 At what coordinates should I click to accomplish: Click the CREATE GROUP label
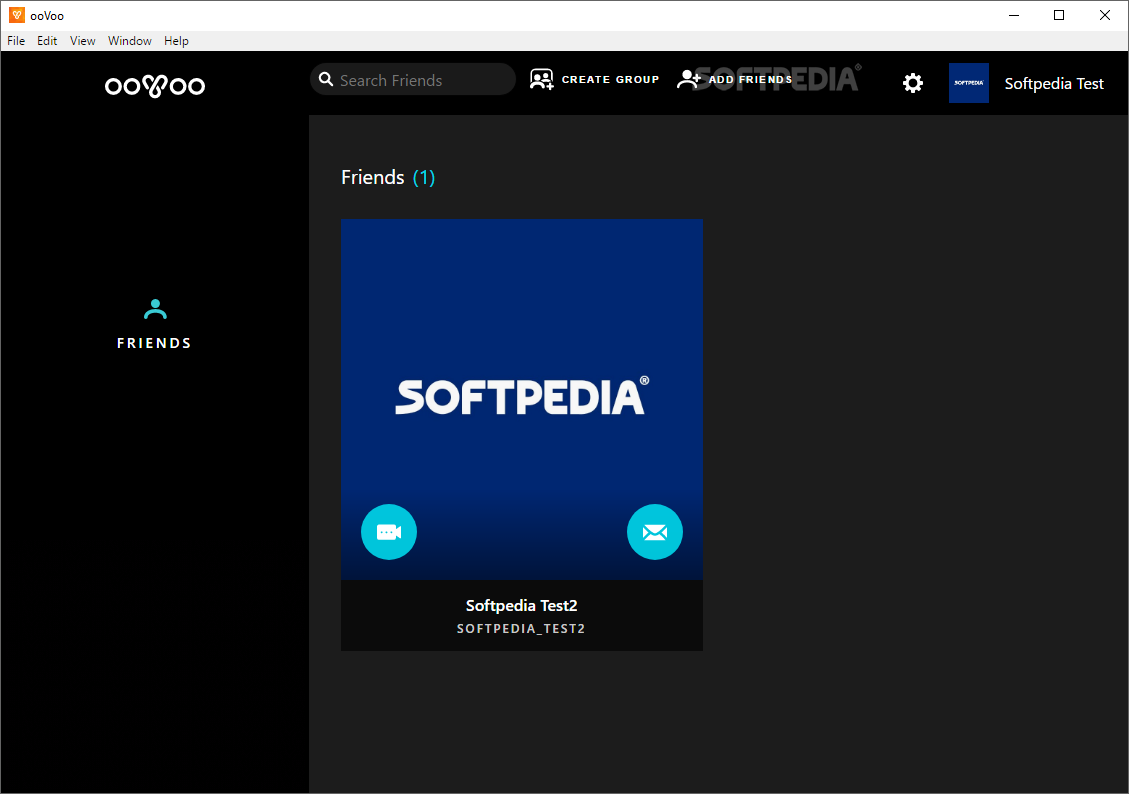click(610, 80)
